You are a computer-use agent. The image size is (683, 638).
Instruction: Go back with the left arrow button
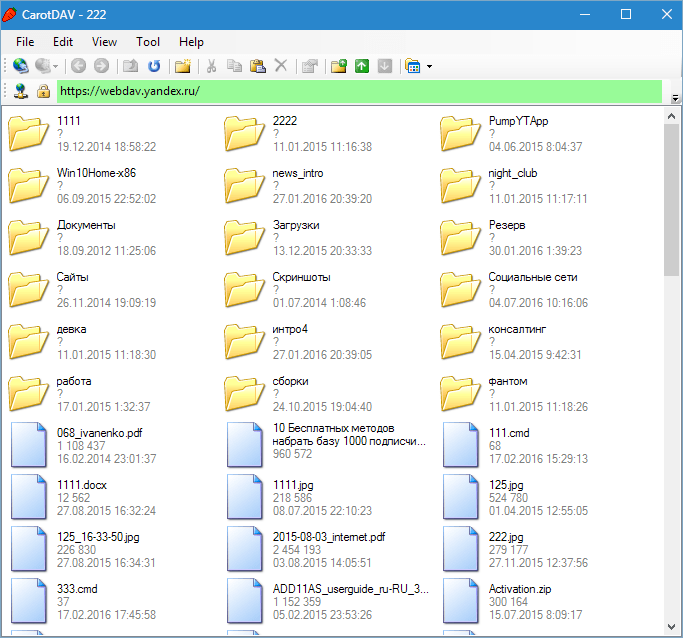click(78, 66)
